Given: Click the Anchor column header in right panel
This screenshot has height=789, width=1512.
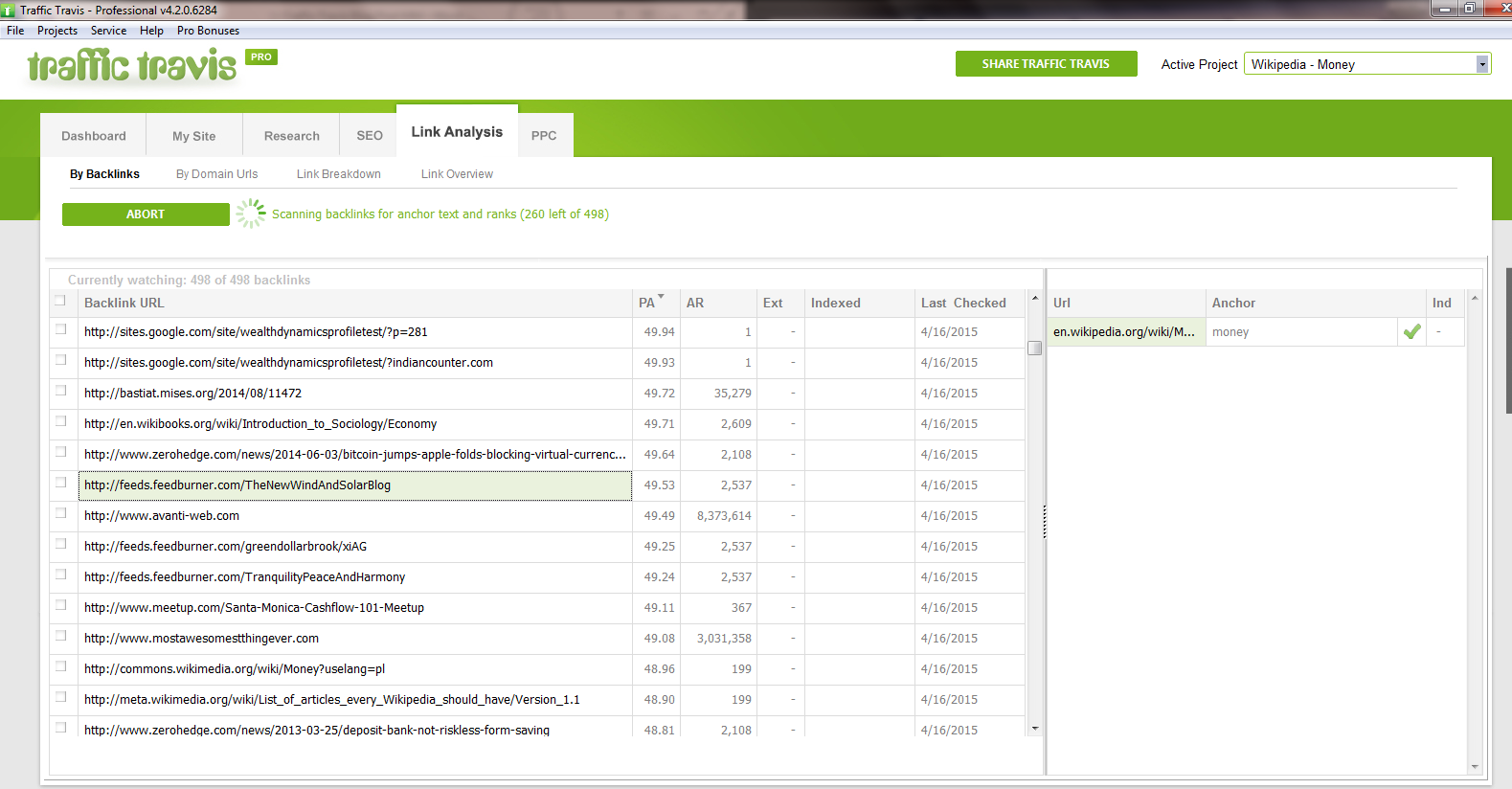Looking at the screenshot, I should click(1316, 303).
